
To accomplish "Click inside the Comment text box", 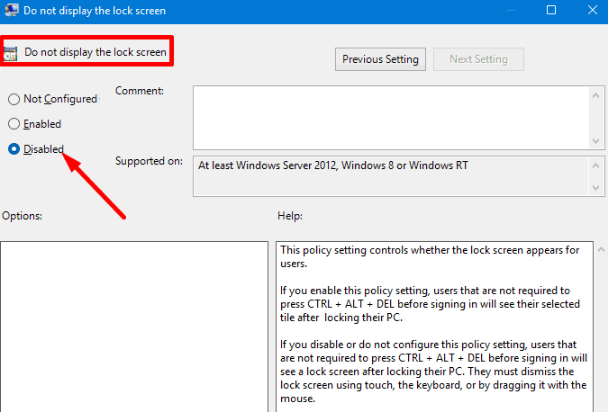I will 391,117.
